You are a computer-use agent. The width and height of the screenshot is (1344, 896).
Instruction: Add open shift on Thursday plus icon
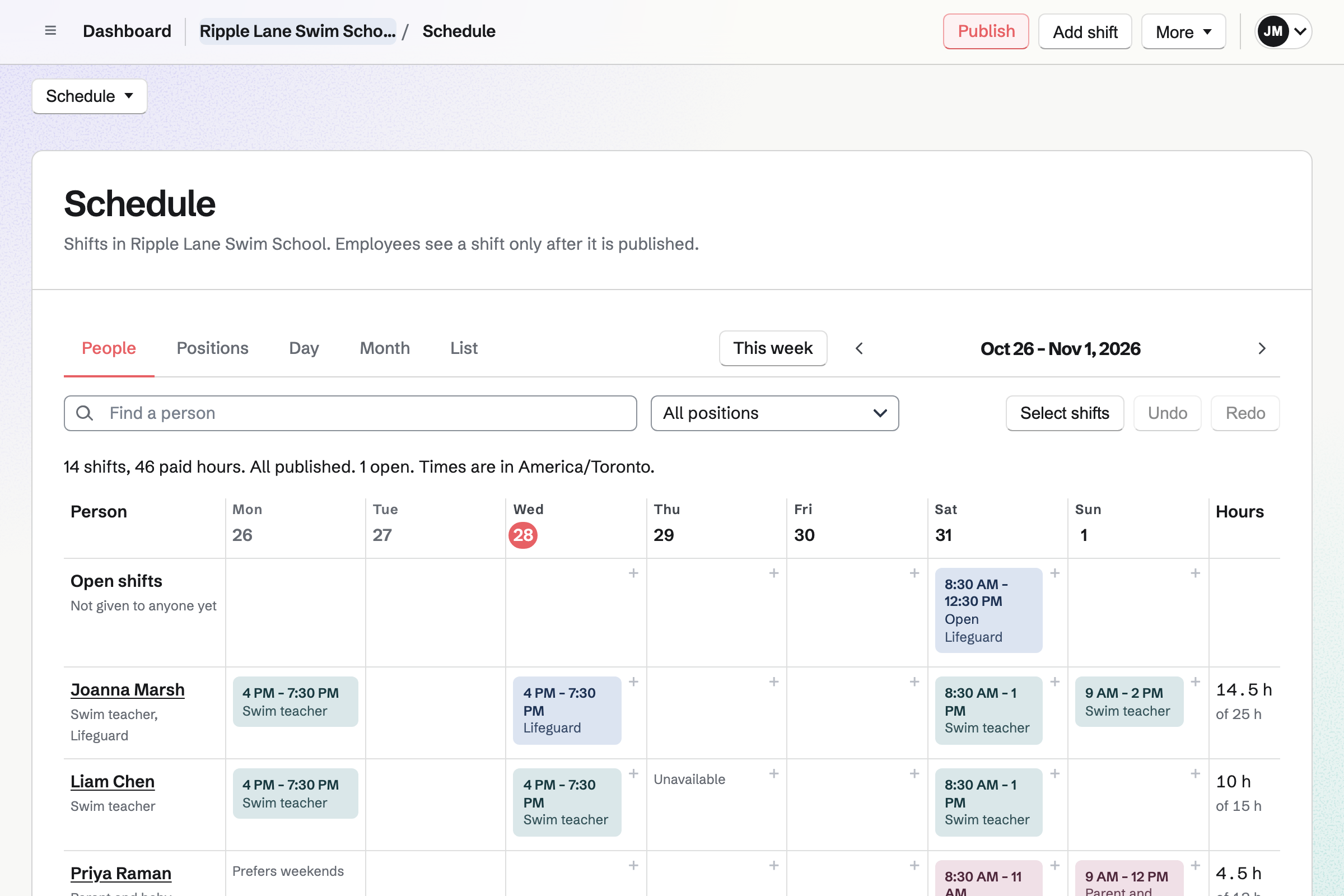coord(774,573)
